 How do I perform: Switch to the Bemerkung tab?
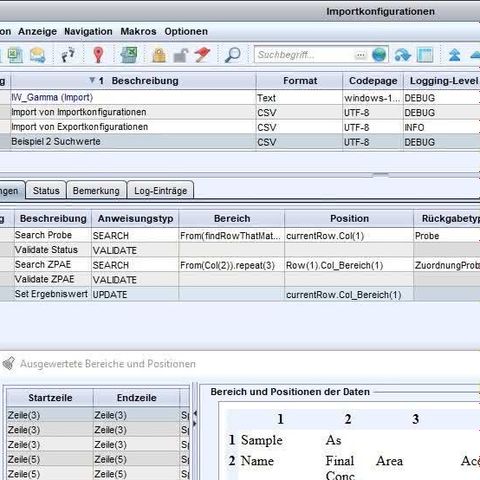tap(96, 191)
